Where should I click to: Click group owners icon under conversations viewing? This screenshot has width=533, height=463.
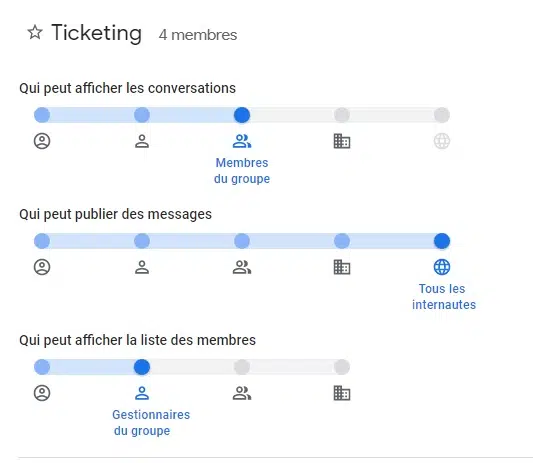[42, 141]
